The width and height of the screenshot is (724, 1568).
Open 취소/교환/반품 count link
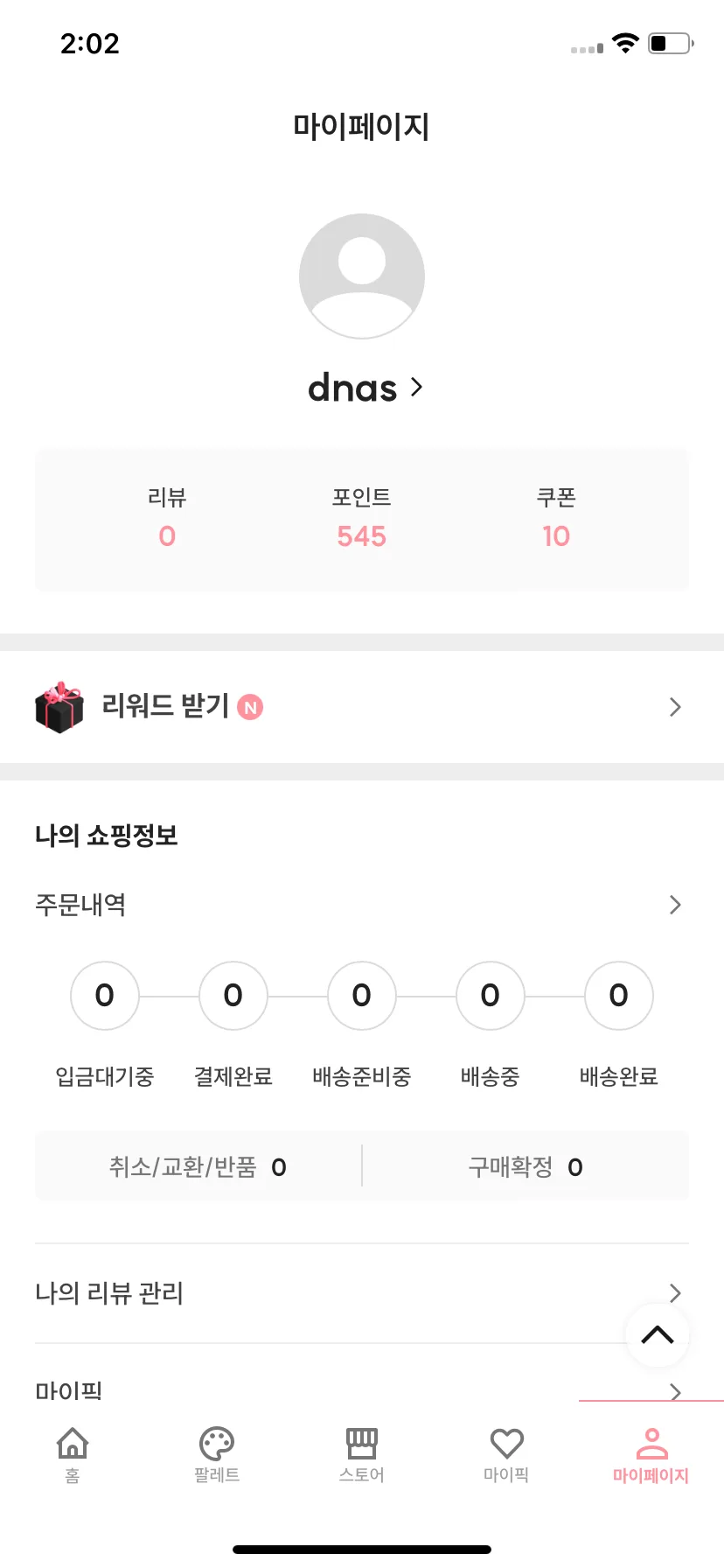coord(198,1167)
